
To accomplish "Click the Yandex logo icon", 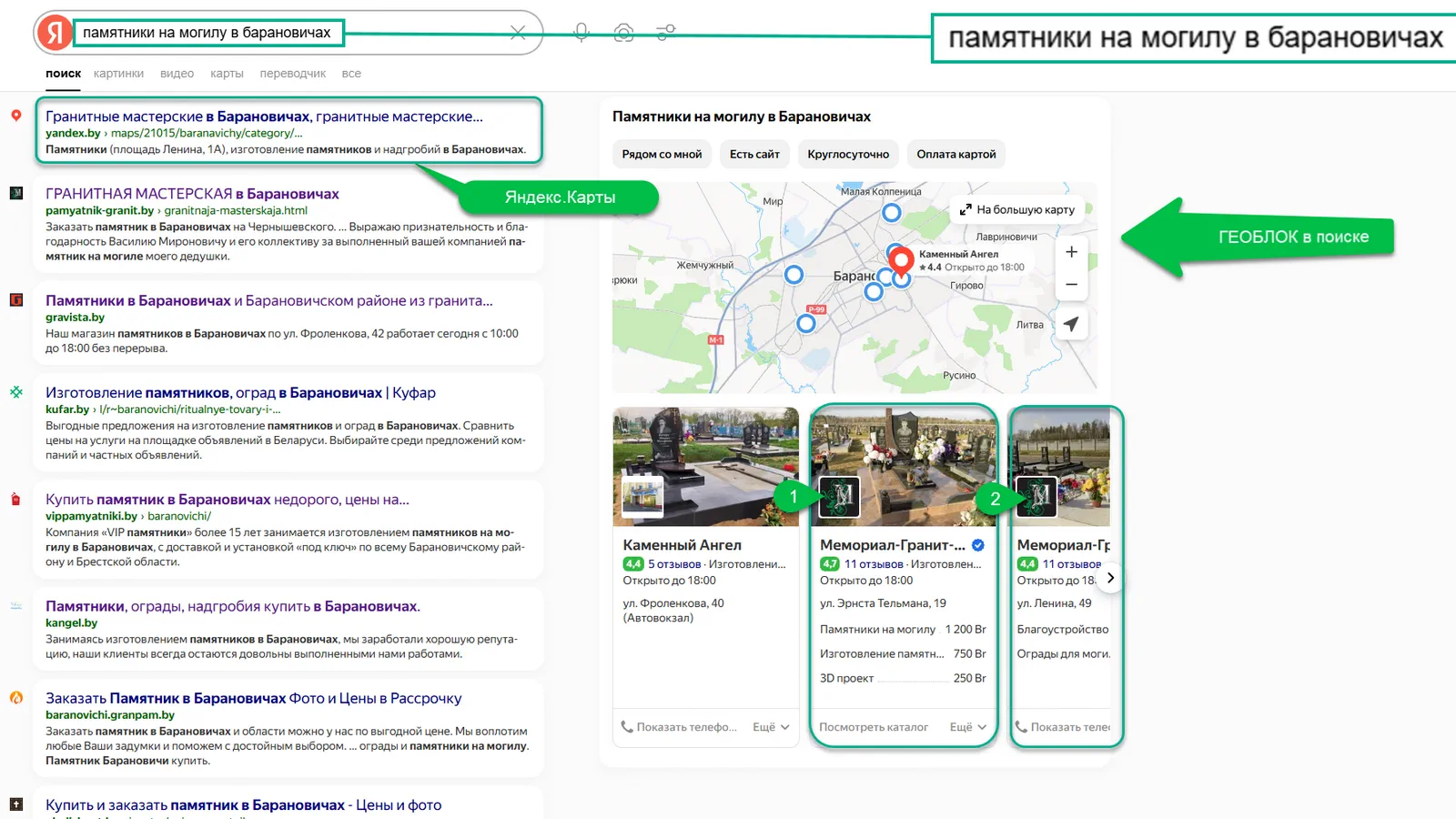I will (x=55, y=34).
